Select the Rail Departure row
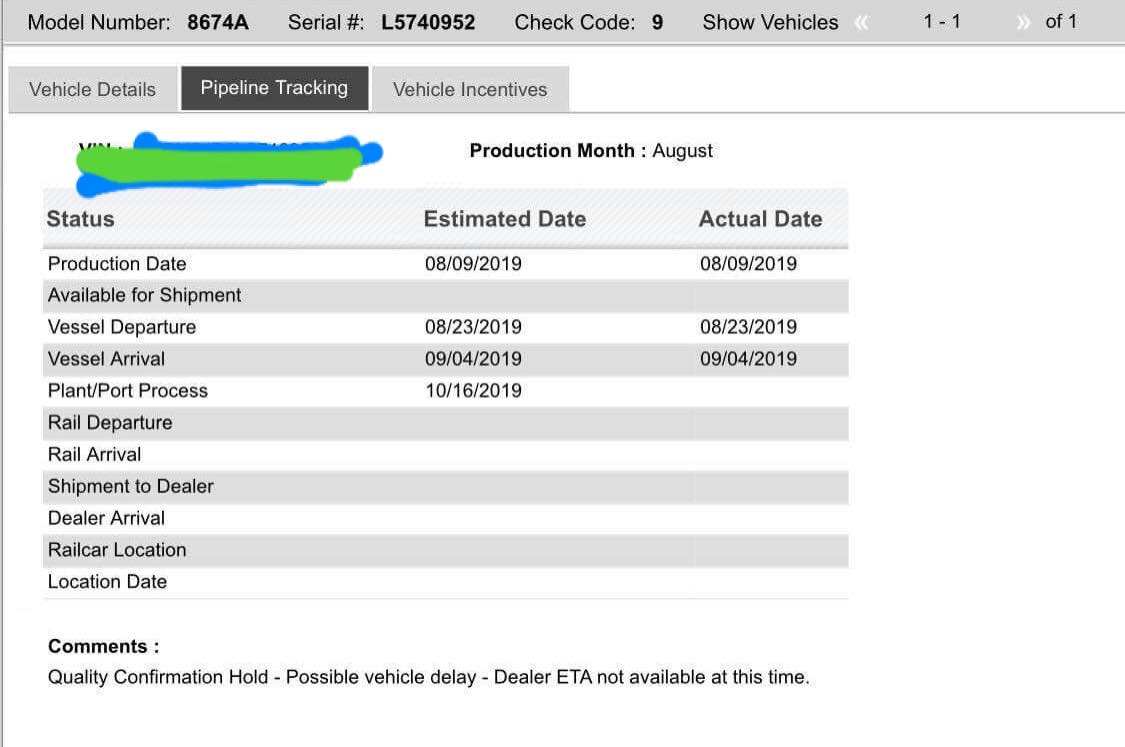Viewport: 1125px width, 747px height. coord(446,423)
